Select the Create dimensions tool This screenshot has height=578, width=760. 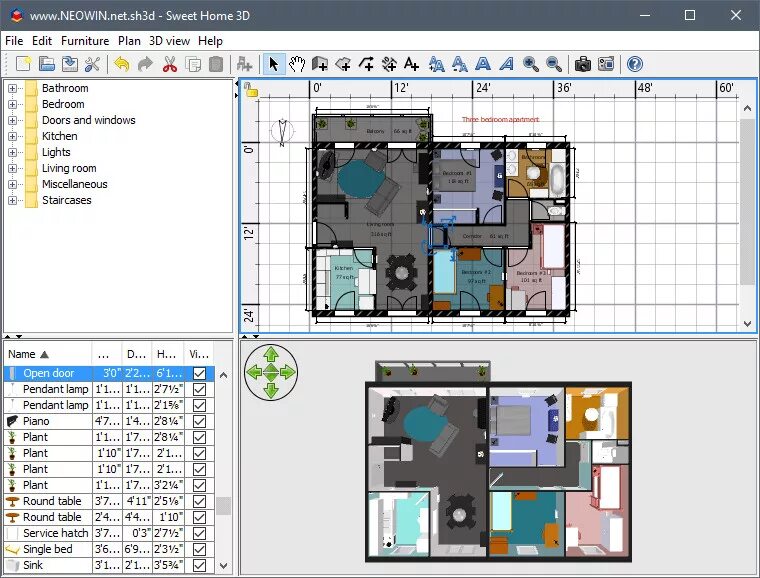(x=389, y=64)
